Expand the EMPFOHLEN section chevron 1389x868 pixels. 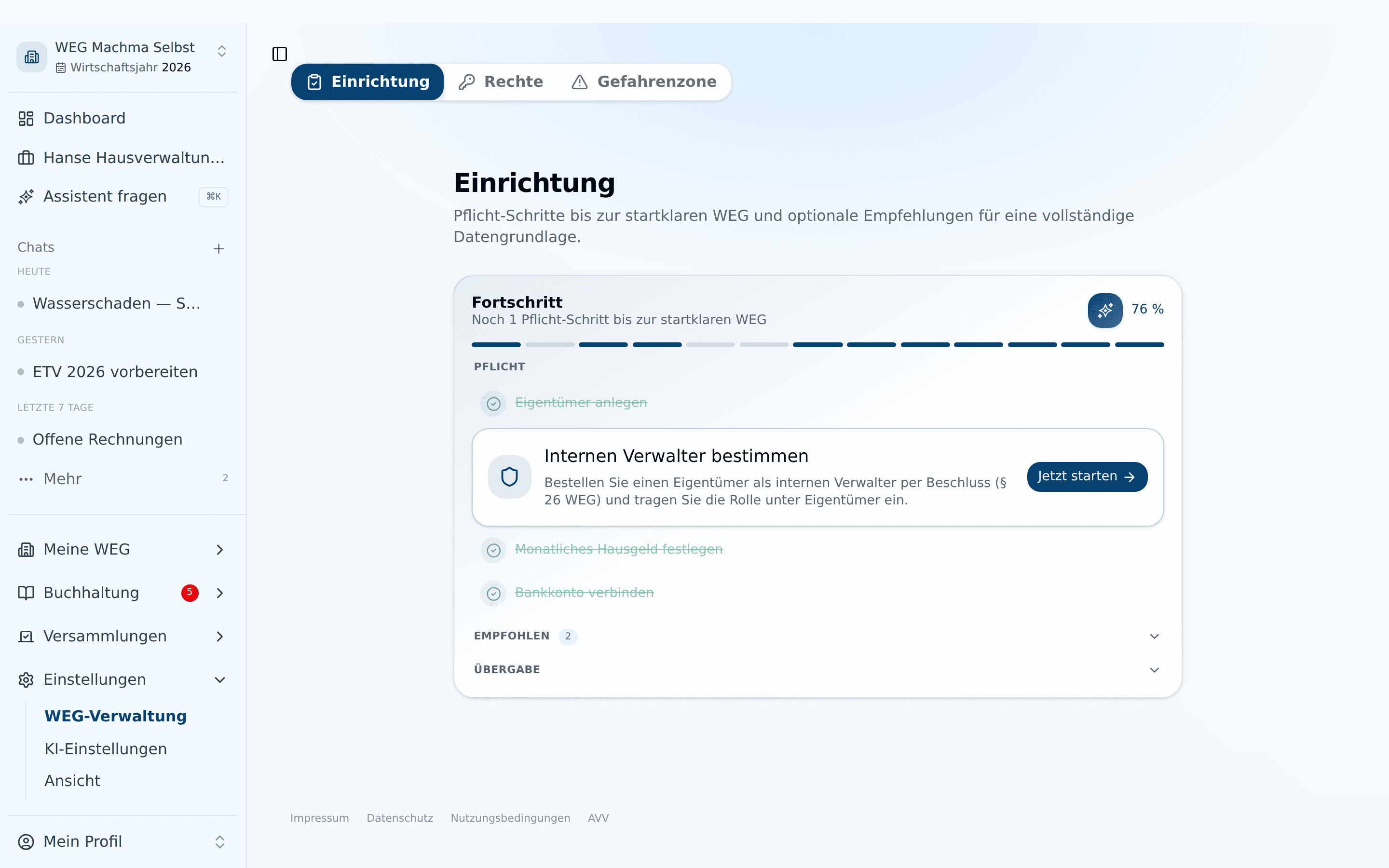(1154, 636)
